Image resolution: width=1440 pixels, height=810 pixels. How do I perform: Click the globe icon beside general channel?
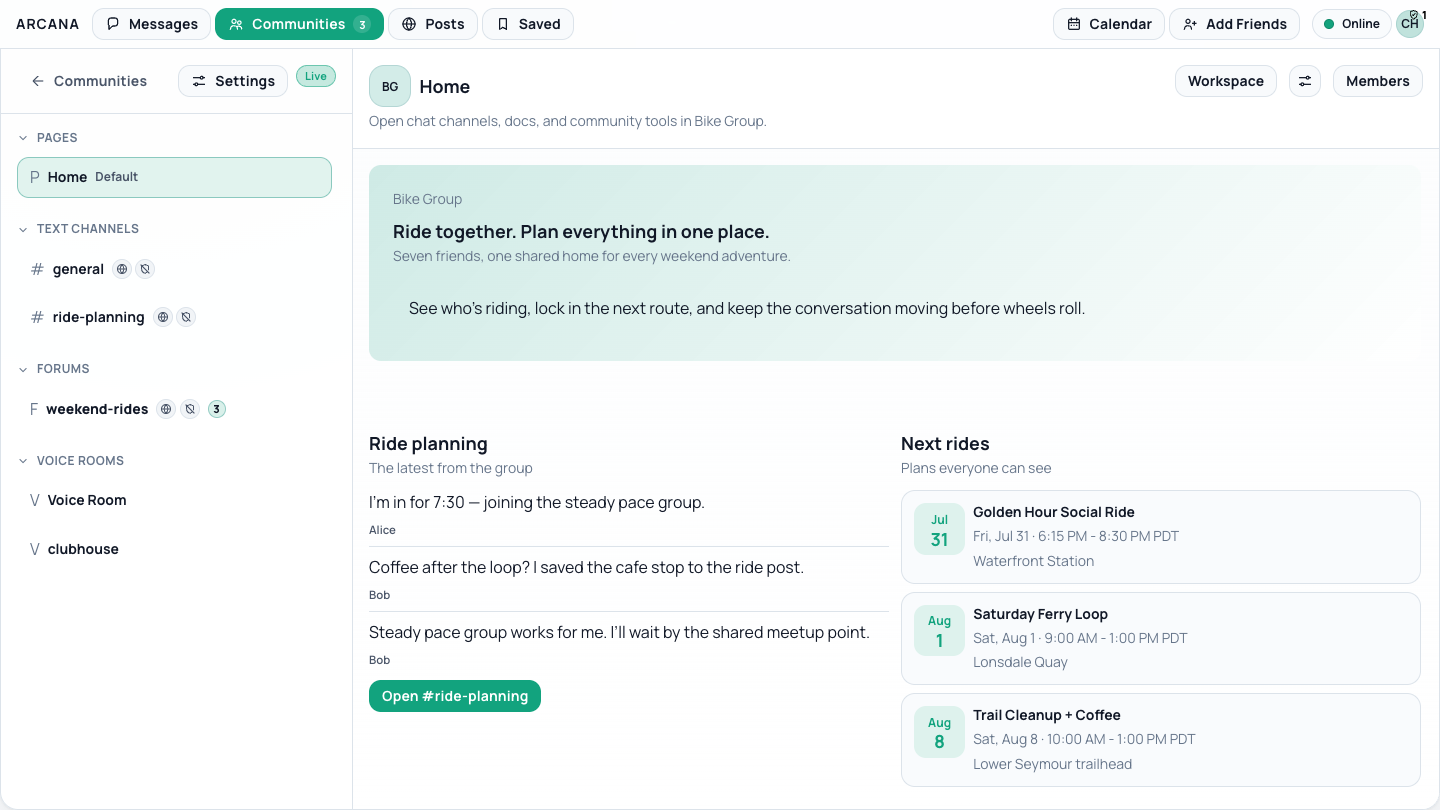coord(122,269)
